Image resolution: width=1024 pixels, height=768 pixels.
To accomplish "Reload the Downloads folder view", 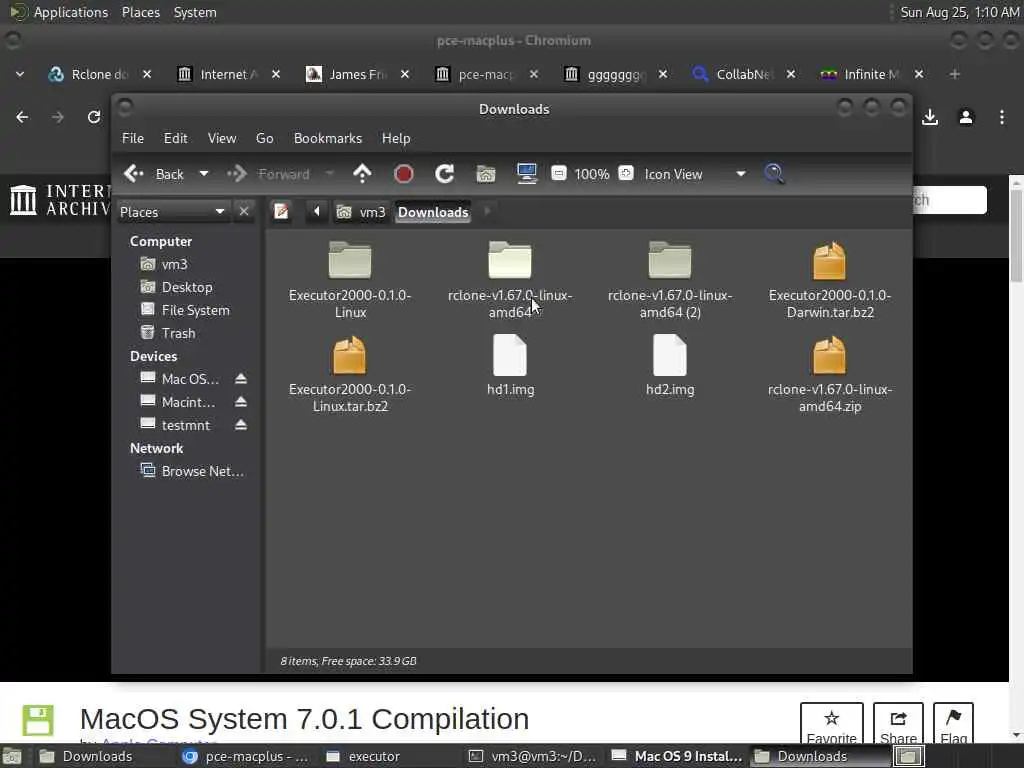I will pos(444,174).
